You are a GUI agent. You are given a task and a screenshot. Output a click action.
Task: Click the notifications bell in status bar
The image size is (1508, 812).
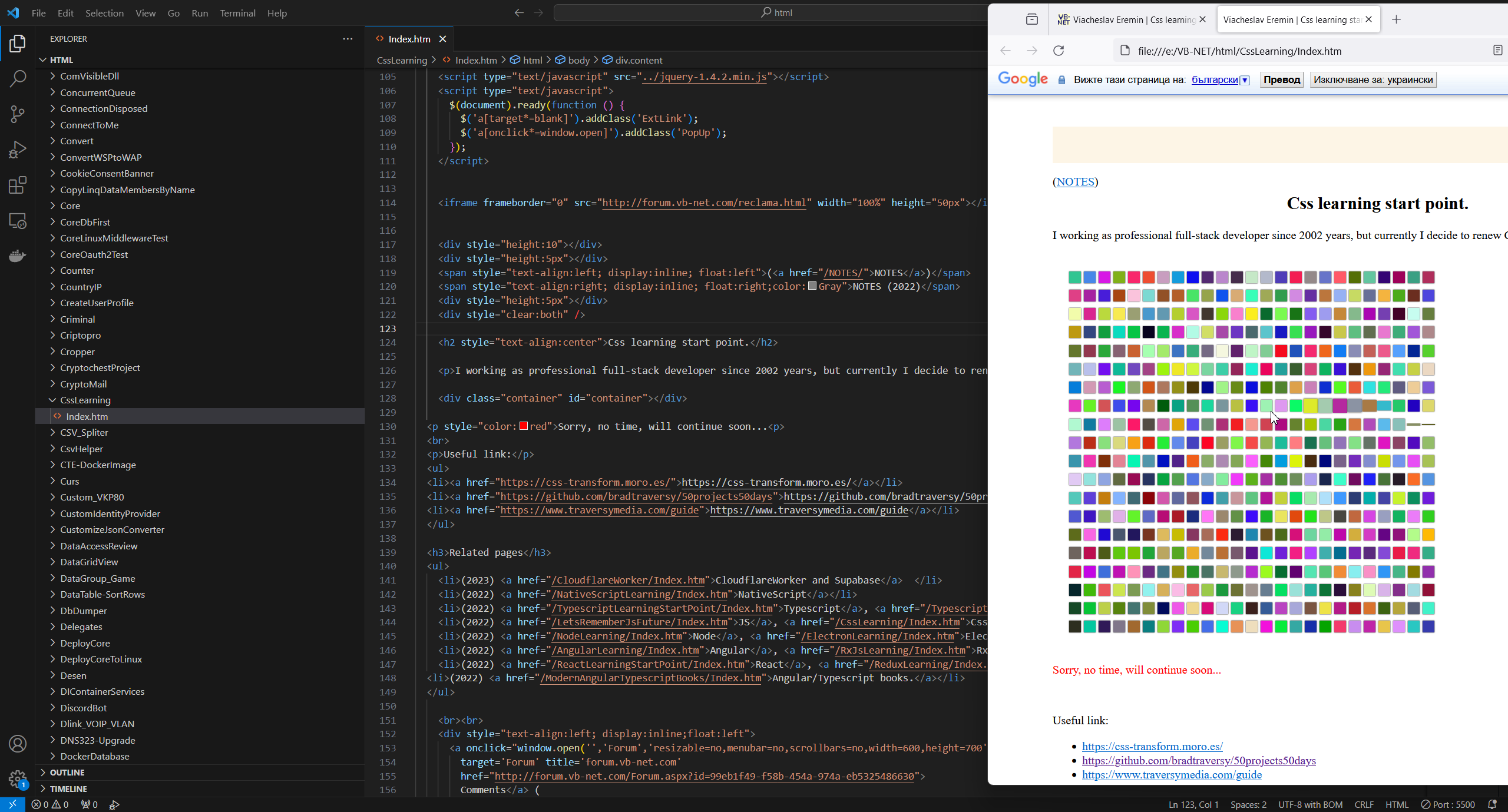tap(1492, 804)
